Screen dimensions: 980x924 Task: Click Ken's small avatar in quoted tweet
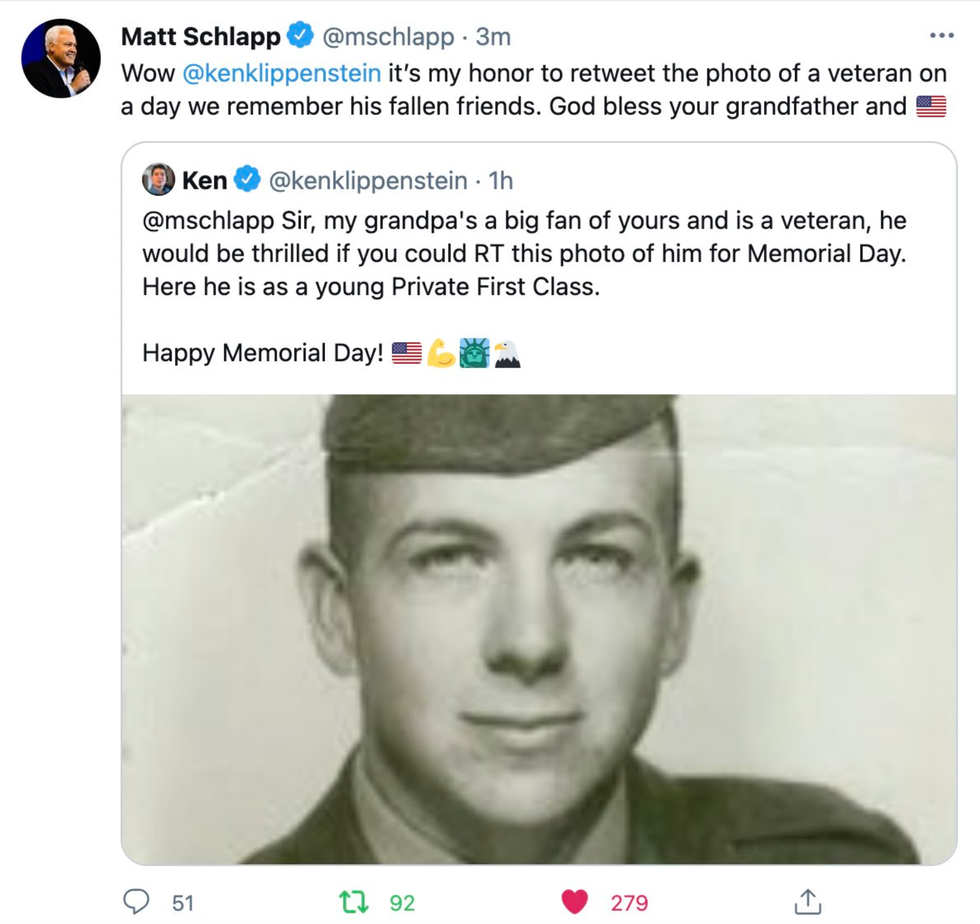pyautogui.click(x=158, y=180)
